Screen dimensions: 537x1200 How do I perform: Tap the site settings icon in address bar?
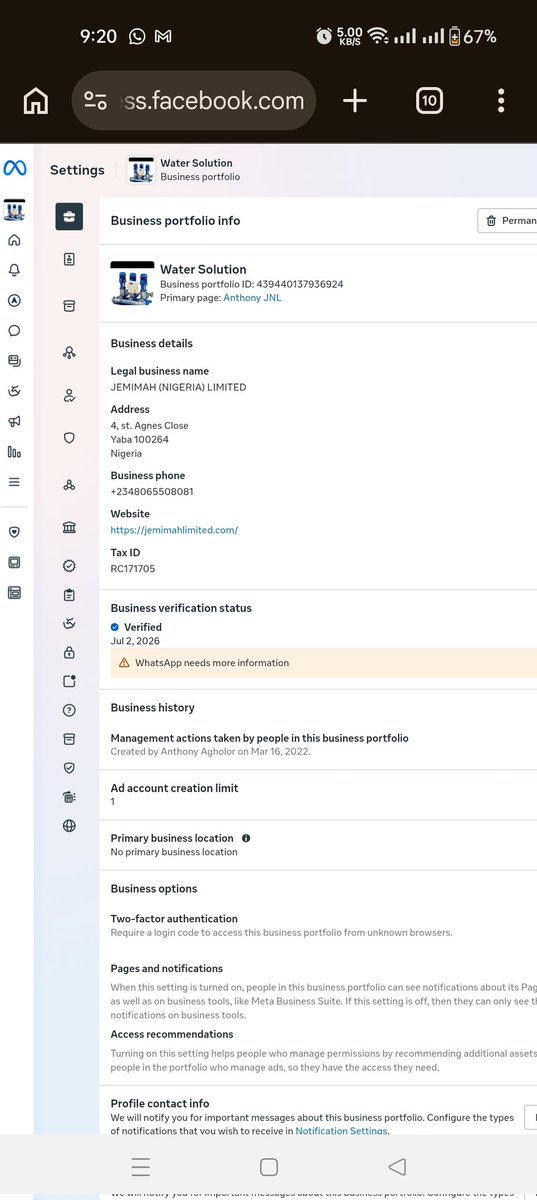[96, 100]
